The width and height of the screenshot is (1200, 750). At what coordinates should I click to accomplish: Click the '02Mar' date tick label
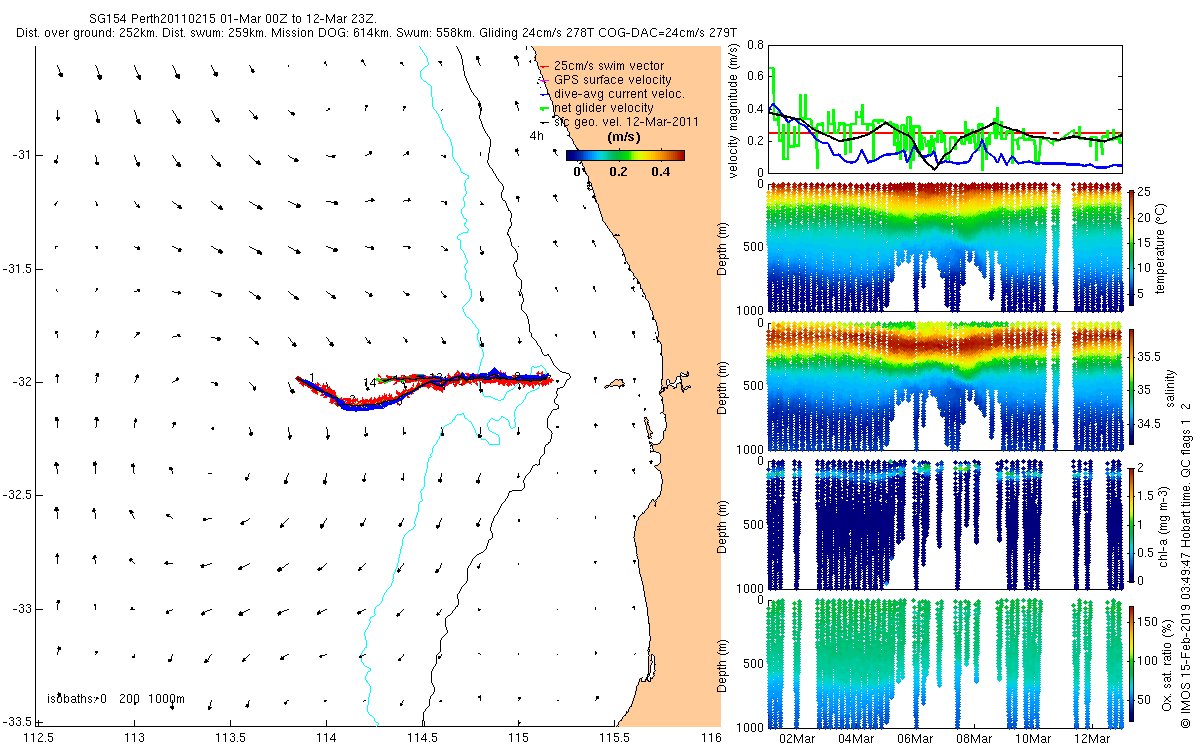coord(796,738)
